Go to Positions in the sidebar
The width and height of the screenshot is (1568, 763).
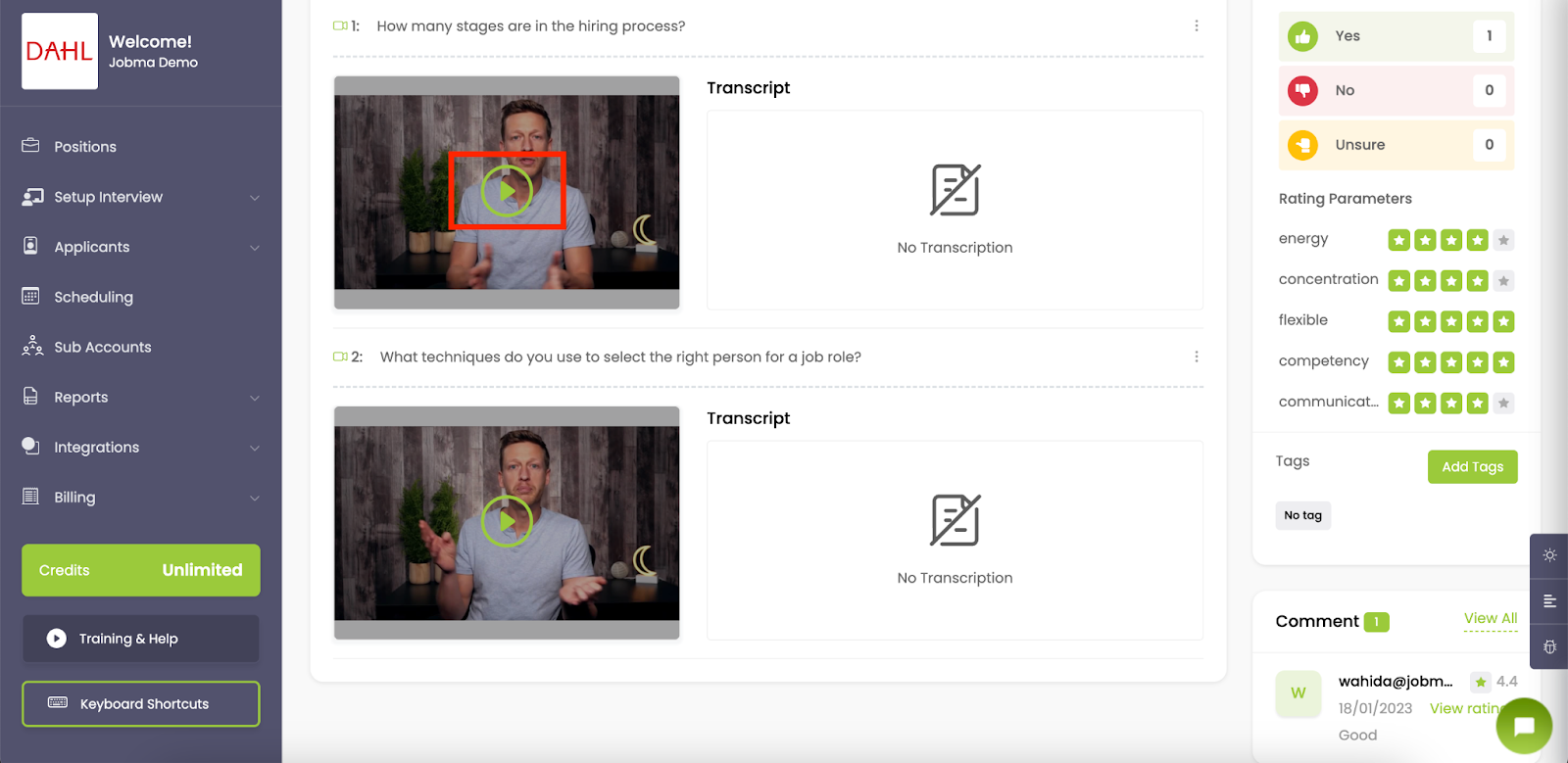tap(85, 147)
